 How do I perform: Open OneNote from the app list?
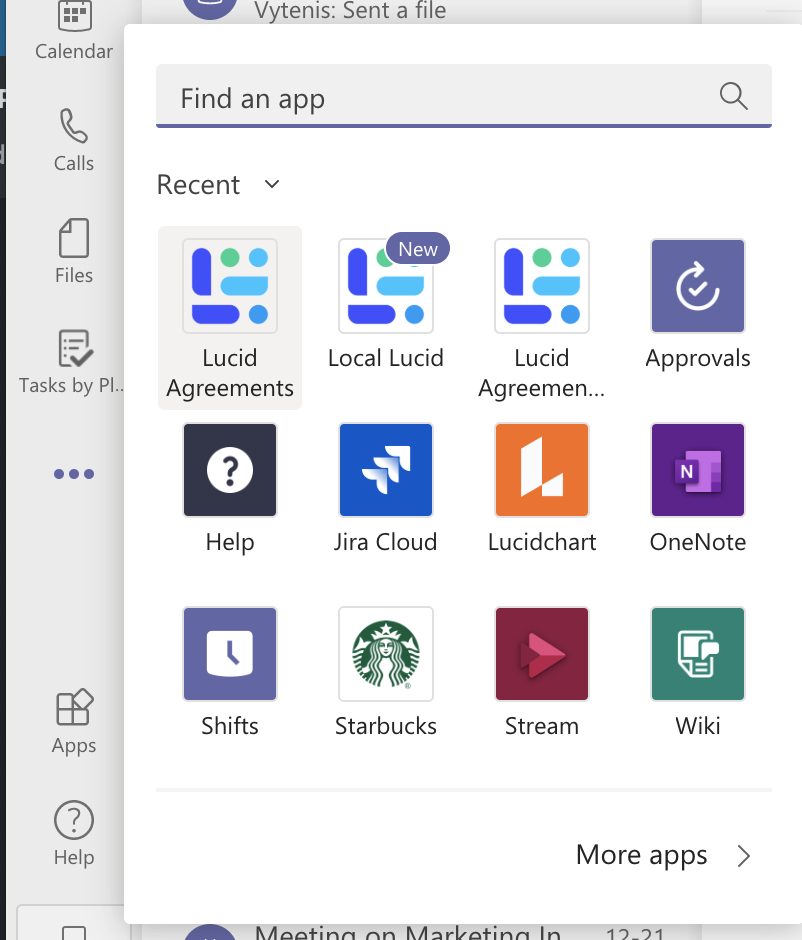[x=698, y=489]
